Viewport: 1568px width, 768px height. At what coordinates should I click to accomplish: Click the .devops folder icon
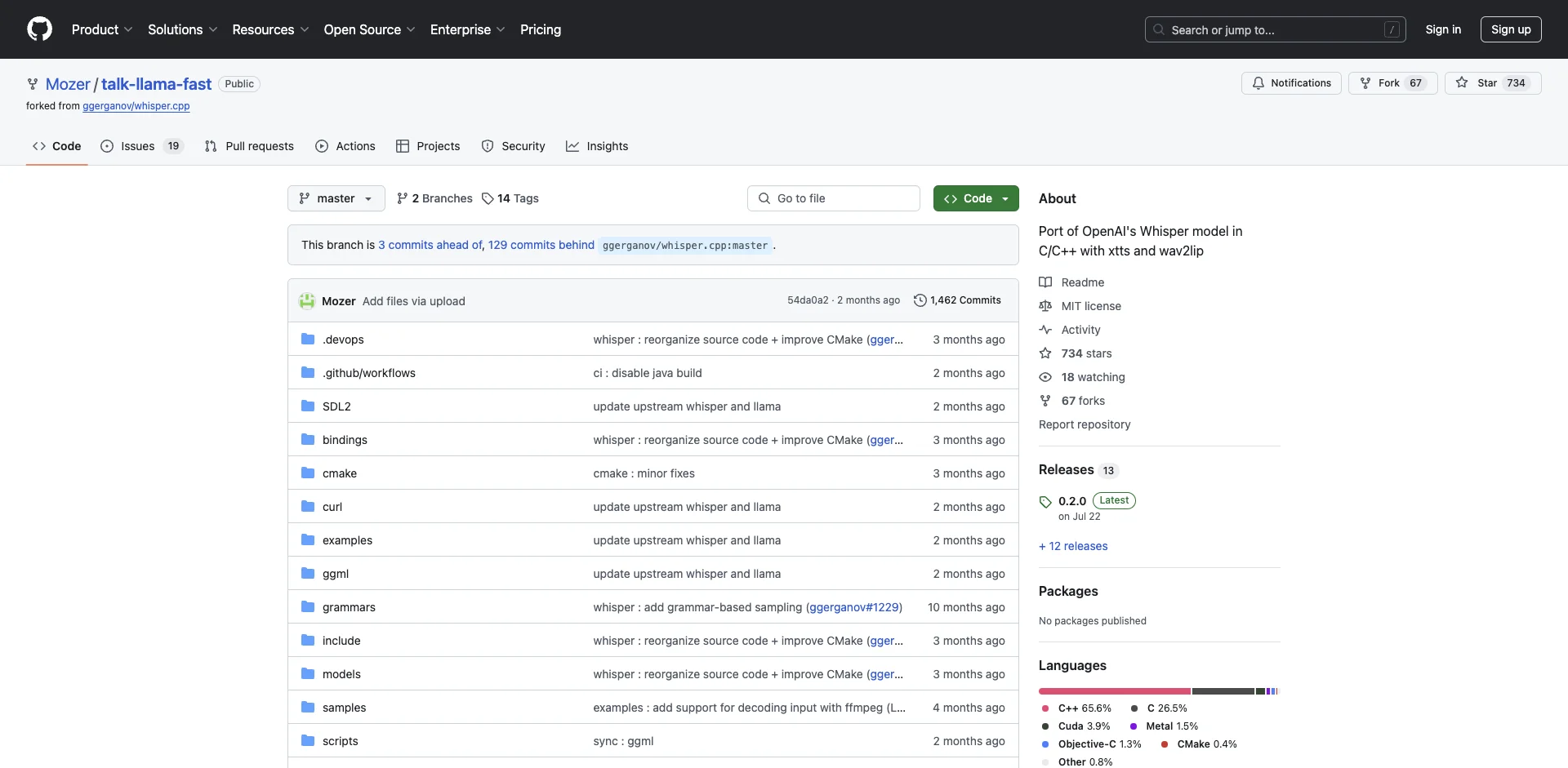308,340
